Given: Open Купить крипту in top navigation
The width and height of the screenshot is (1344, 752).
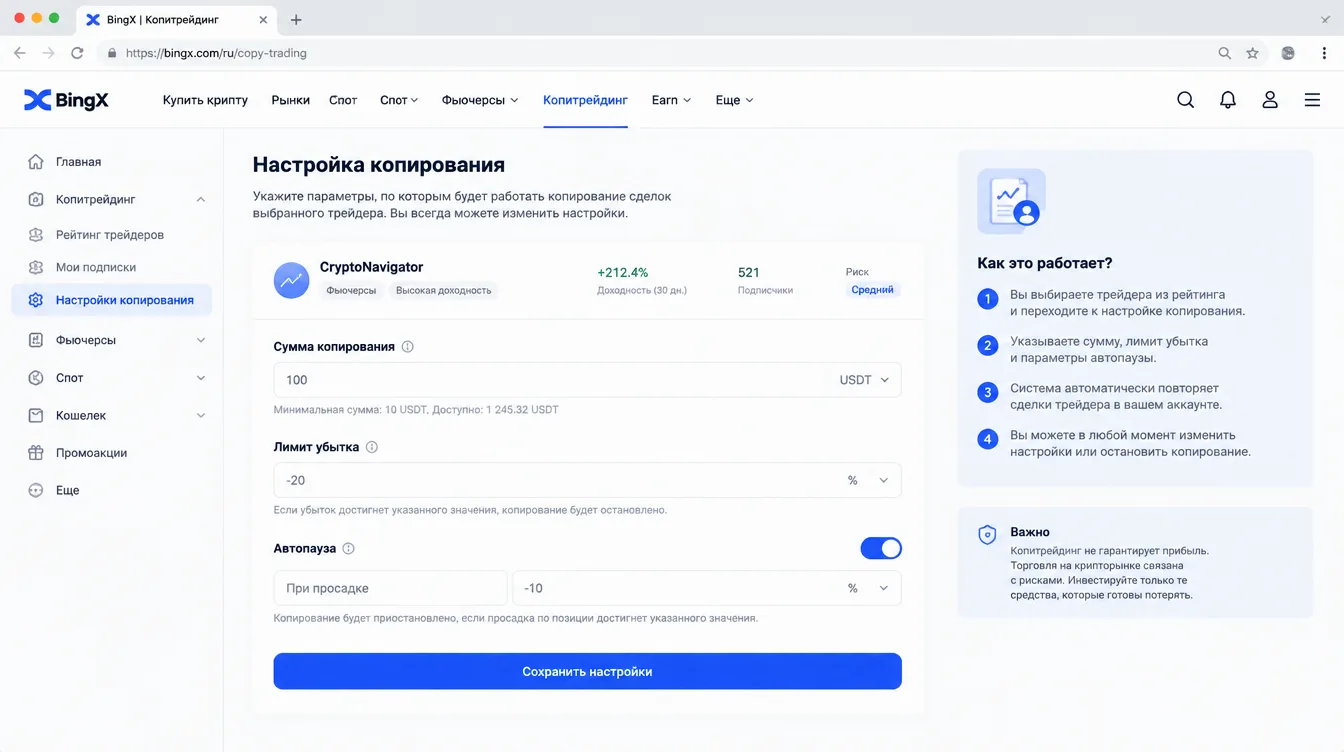Looking at the screenshot, I should 205,100.
